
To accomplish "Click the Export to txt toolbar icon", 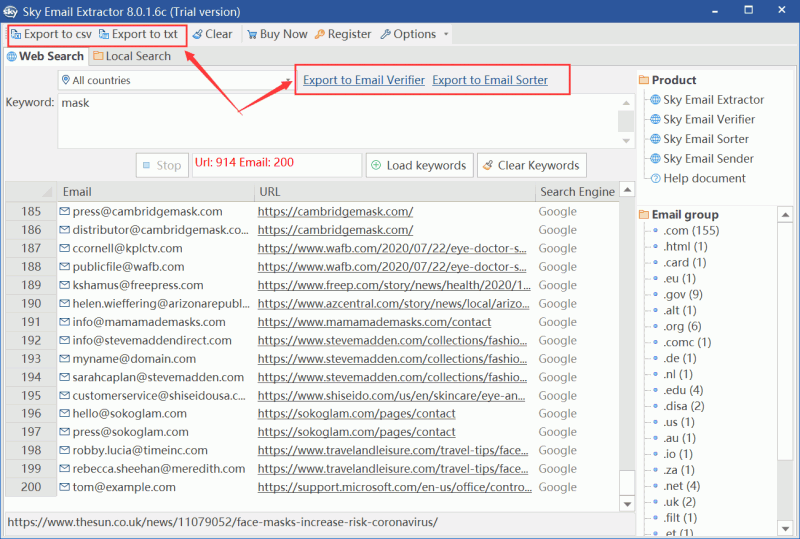I will pyautogui.click(x=104, y=34).
